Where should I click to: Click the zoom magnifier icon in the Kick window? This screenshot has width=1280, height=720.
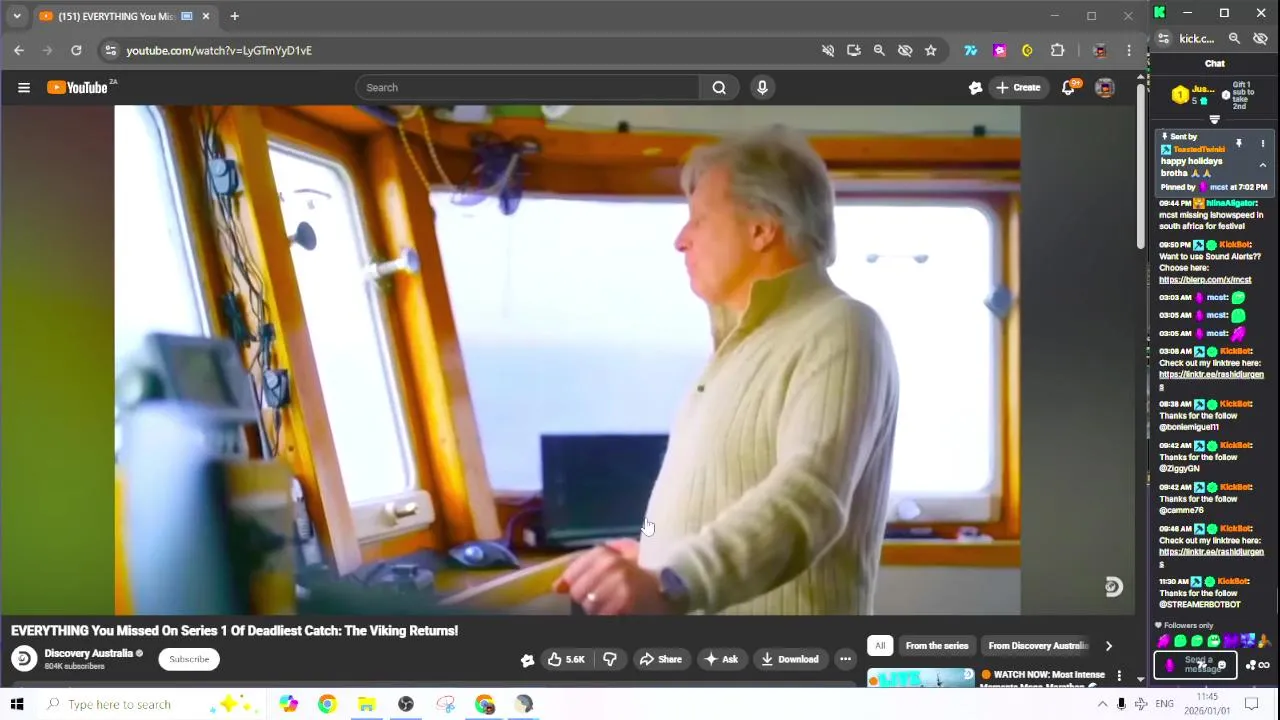1234,39
